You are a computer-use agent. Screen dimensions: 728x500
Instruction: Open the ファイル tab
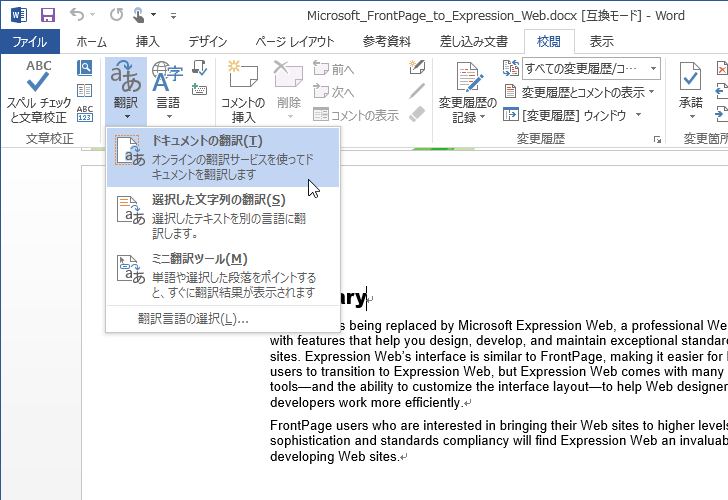pos(30,42)
